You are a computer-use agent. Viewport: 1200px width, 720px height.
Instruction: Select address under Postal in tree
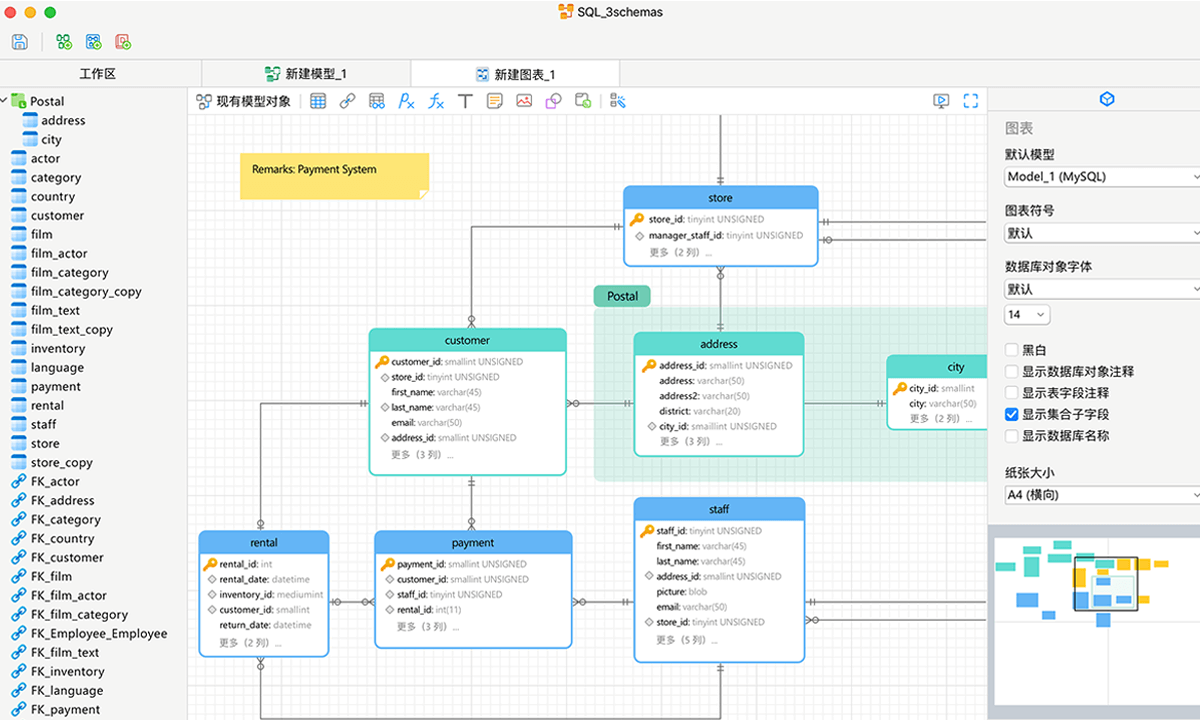63,120
